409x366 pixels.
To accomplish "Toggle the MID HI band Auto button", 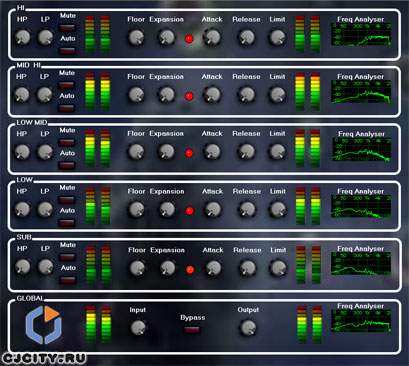I will coord(66,108).
